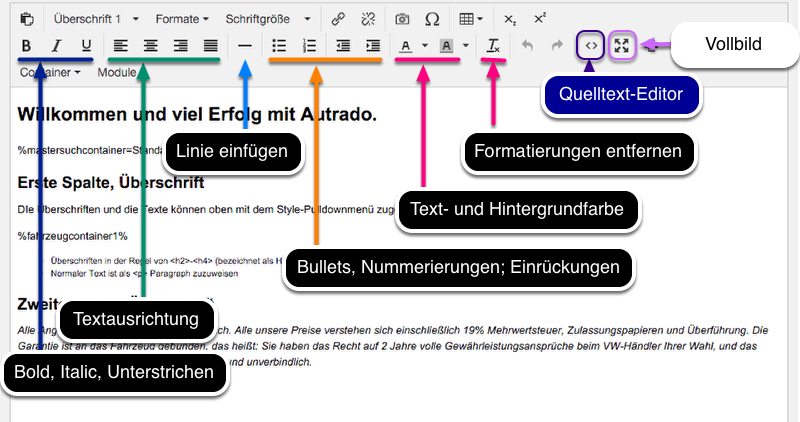The width and height of the screenshot is (800, 422).
Task: Center align the text
Action: [151, 46]
